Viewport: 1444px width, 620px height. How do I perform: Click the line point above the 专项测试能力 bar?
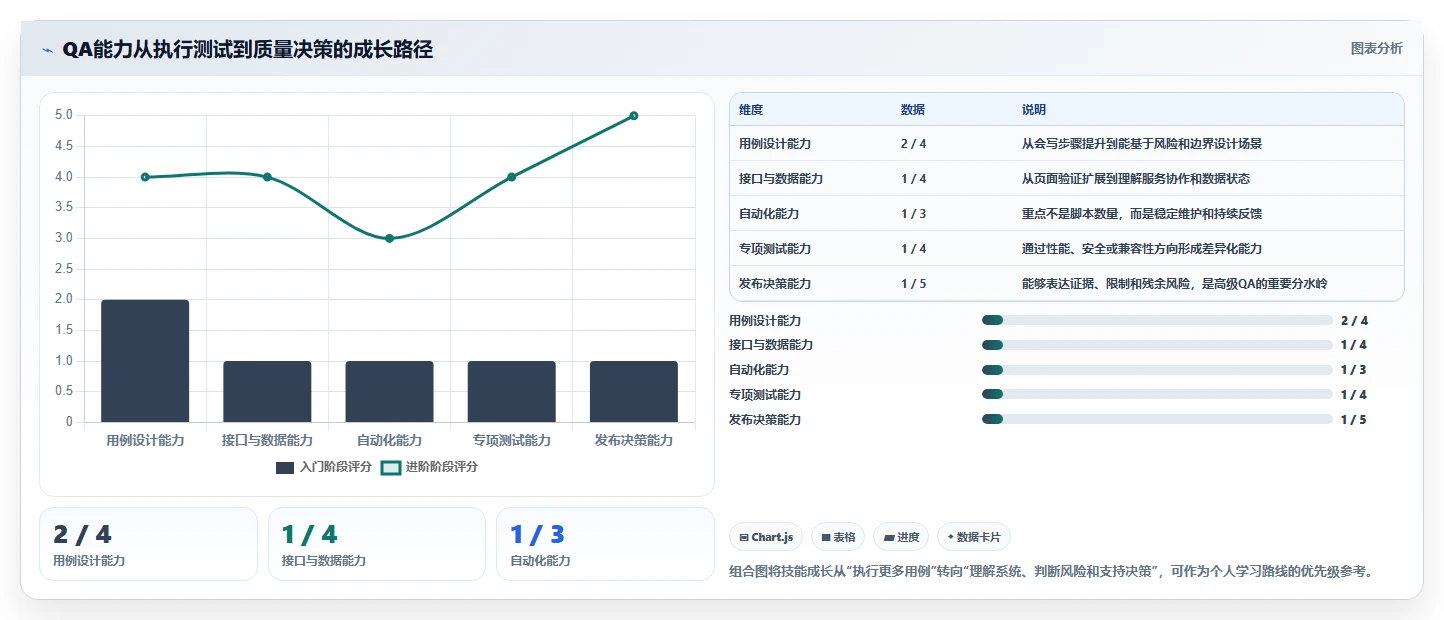[511, 177]
